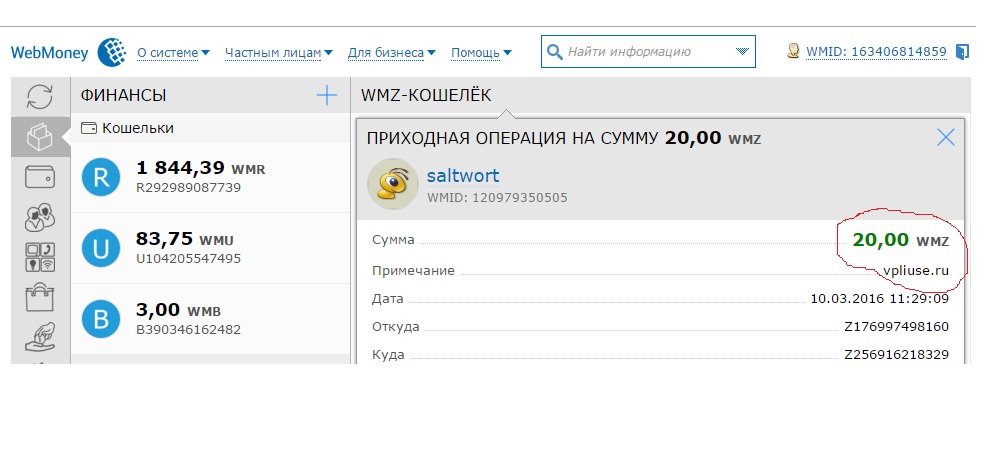Open the search field dropdown arrow

tap(742, 51)
